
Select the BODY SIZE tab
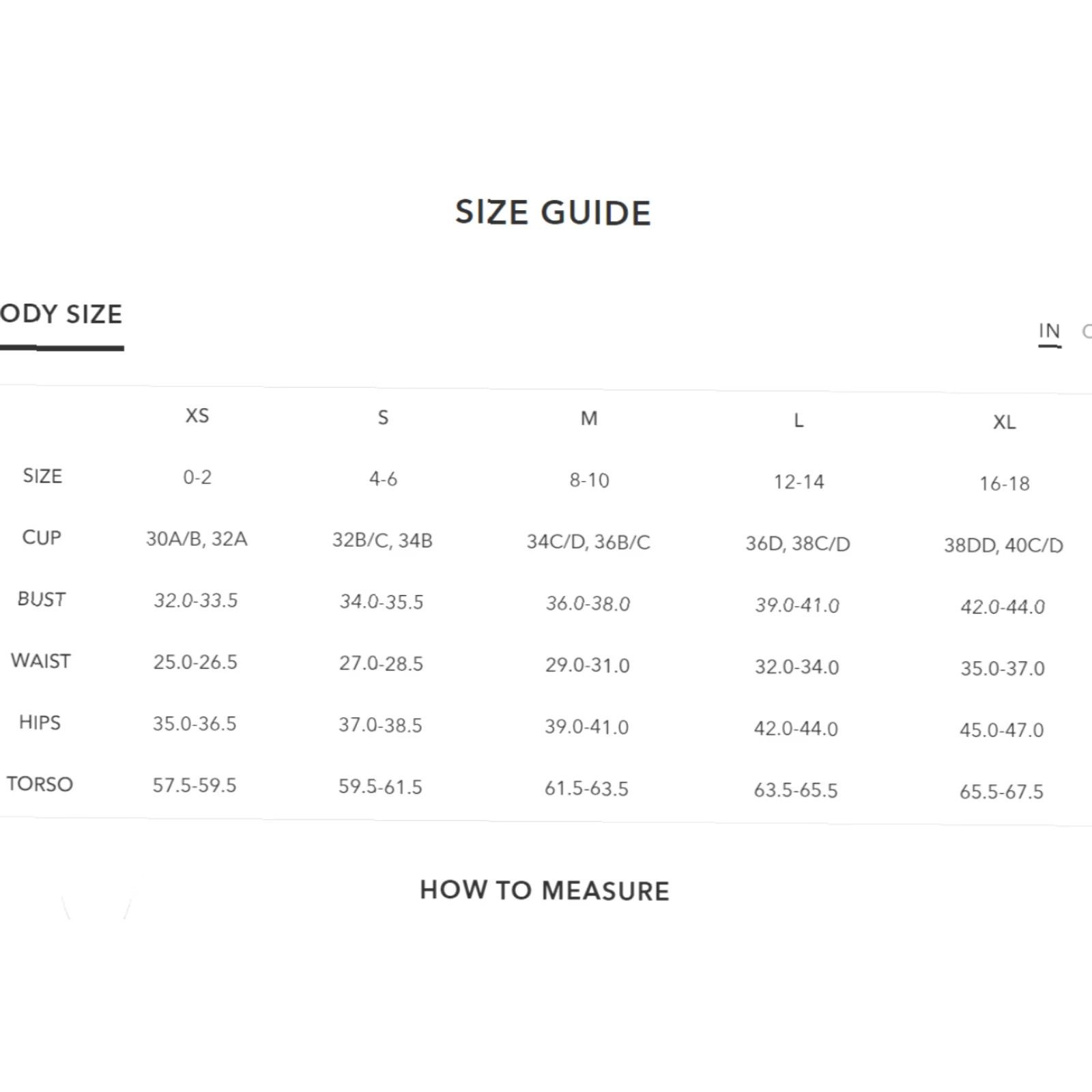point(61,315)
